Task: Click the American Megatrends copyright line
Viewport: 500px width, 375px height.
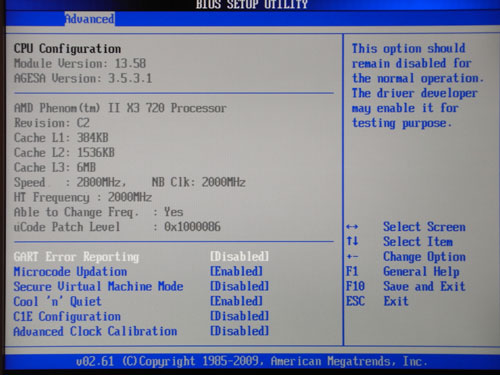Action: click(252, 361)
